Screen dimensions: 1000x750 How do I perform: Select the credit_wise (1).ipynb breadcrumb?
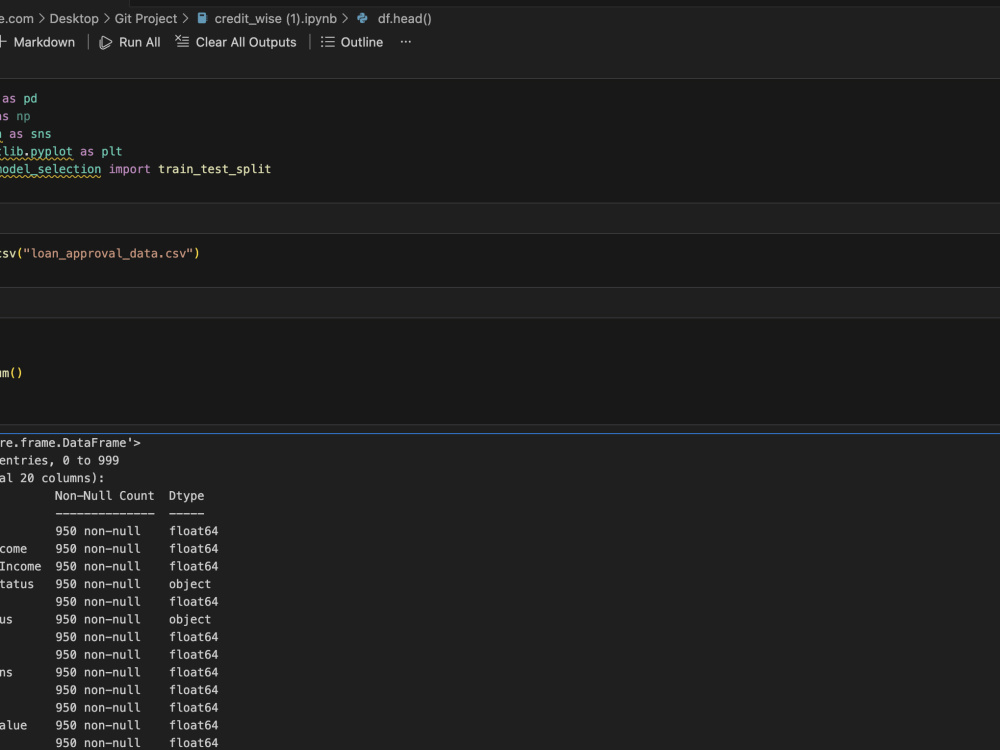click(276, 18)
